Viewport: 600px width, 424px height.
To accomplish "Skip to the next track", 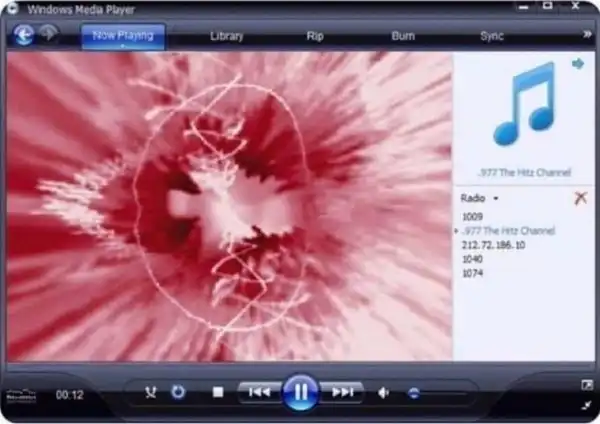I will [x=342, y=392].
